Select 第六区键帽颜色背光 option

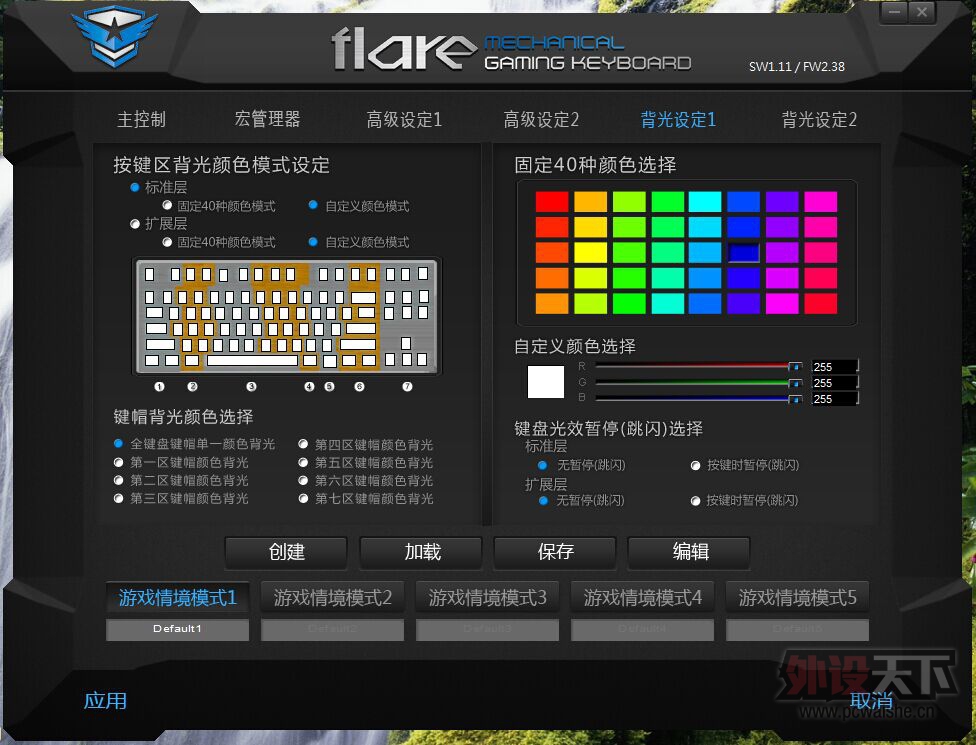(x=303, y=480)
